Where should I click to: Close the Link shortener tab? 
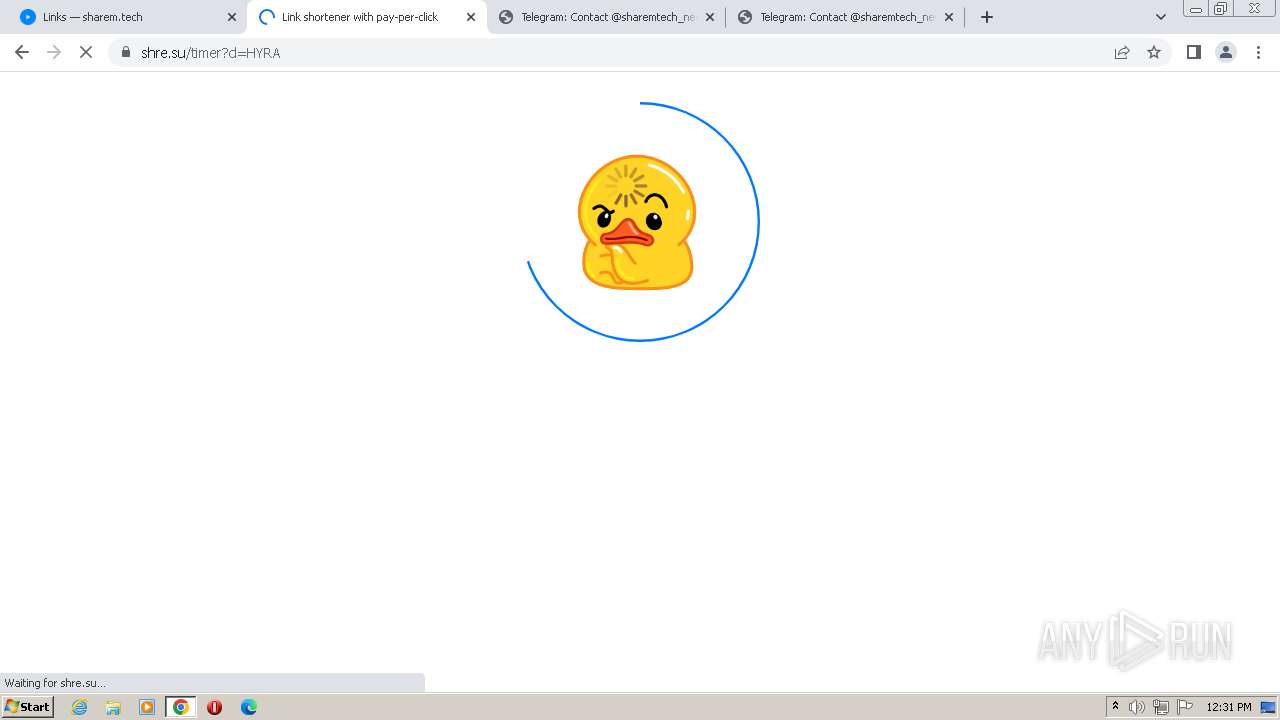click(x=471, y=17)
